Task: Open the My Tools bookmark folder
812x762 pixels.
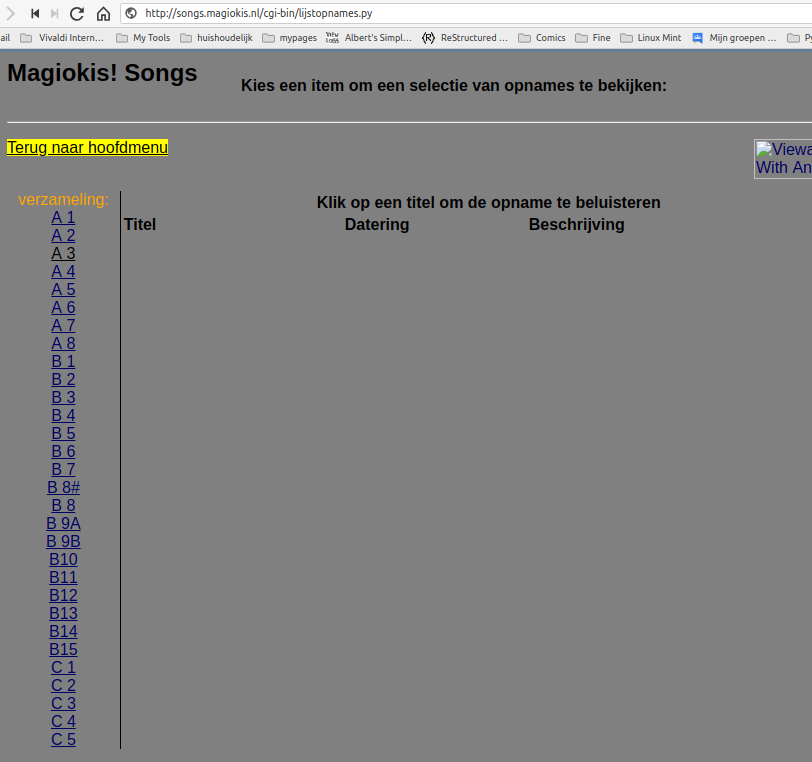Action: click(143, 38)
